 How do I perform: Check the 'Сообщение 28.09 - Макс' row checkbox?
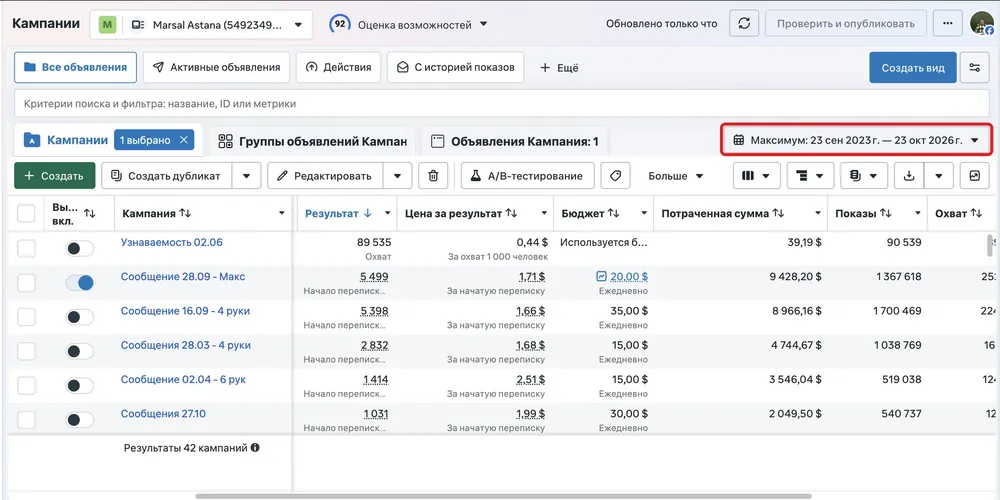26,283
